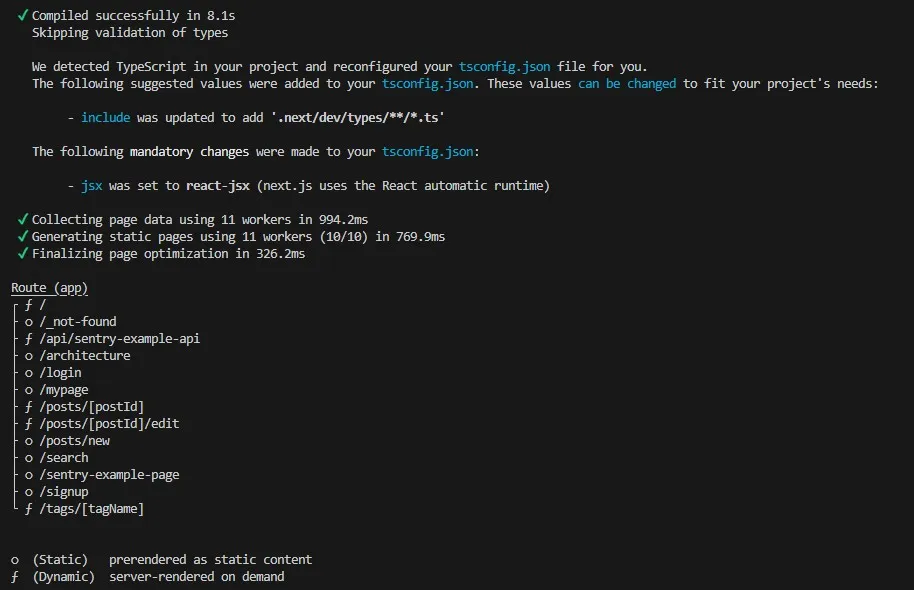
Task: Select the /posts/[postId]/edit route entry
Action: (109, 424)
